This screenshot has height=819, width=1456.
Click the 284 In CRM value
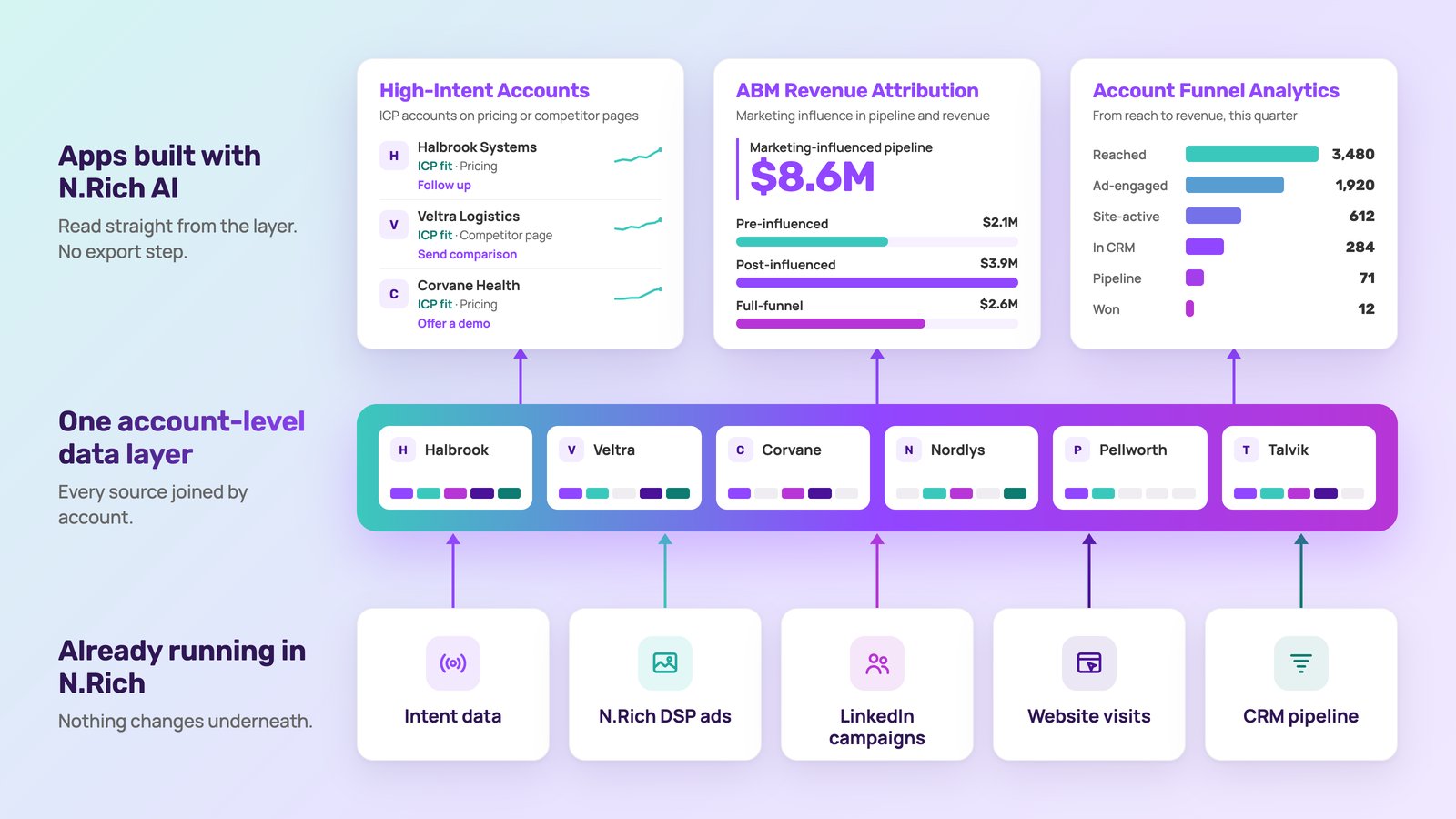pos(1360,248)
